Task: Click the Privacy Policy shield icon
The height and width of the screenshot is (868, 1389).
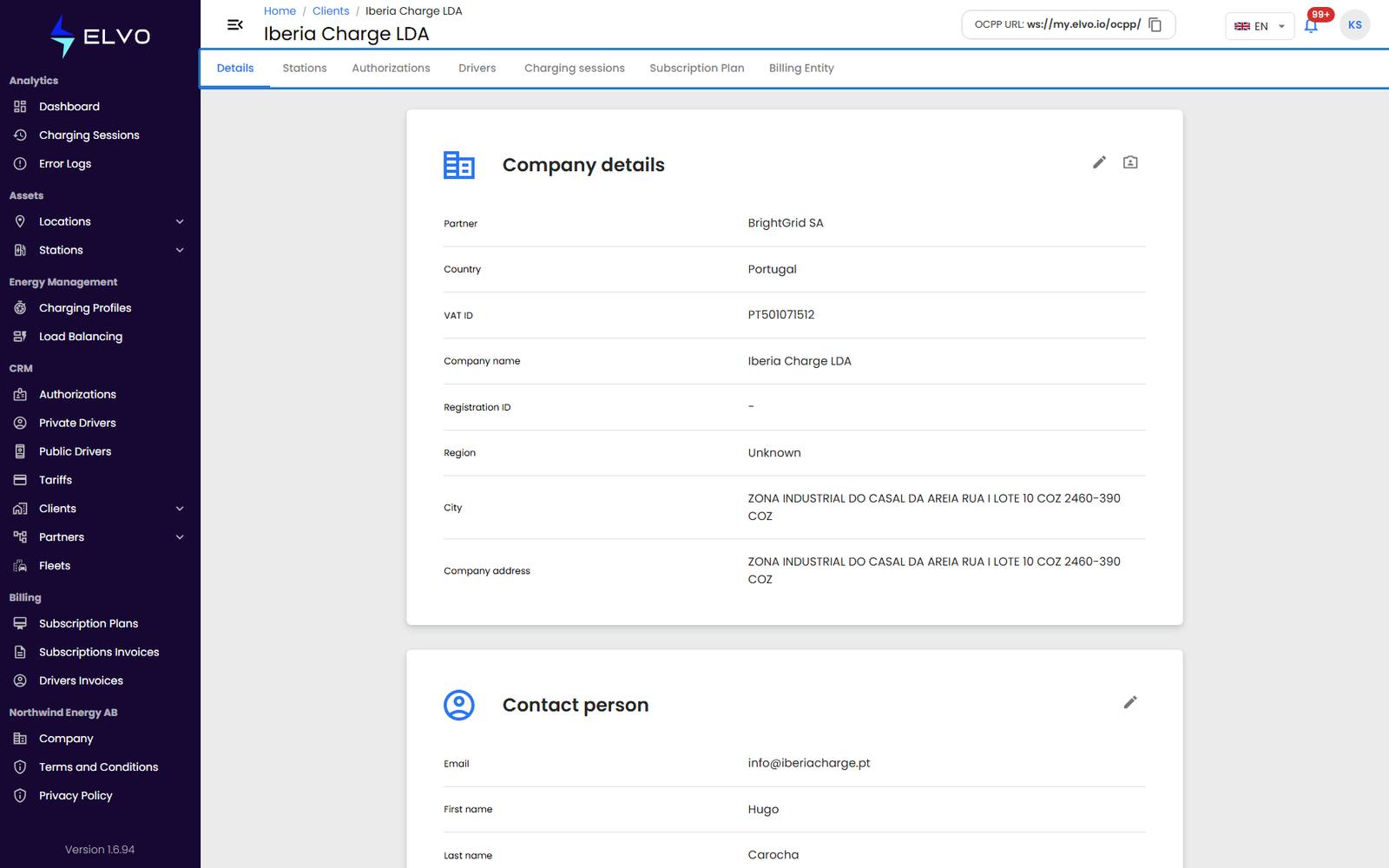Action: (x=20, y=796)
